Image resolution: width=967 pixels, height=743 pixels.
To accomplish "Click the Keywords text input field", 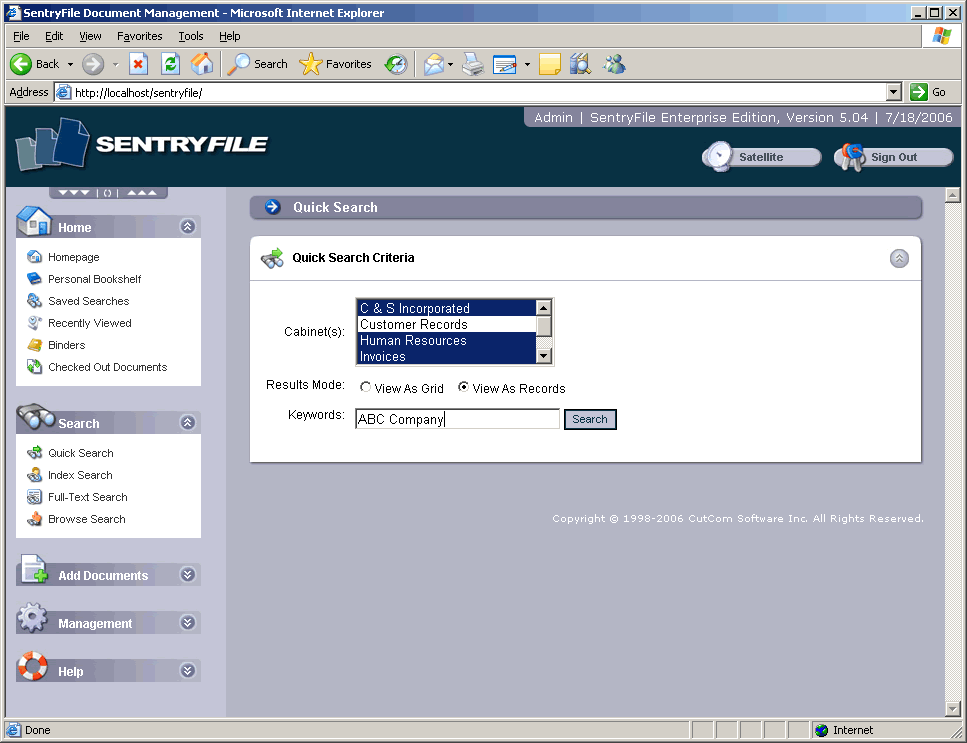I will click(457, 420).
